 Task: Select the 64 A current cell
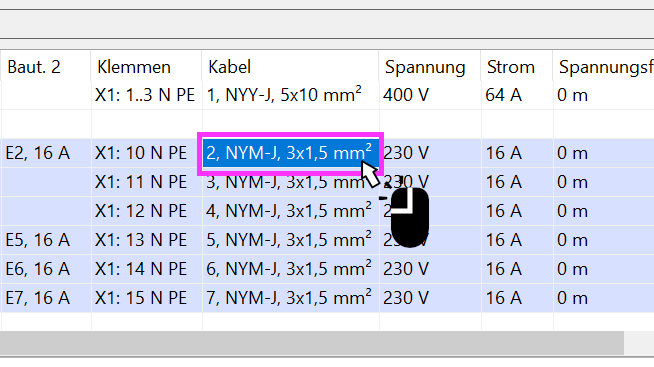pos(517,96)
